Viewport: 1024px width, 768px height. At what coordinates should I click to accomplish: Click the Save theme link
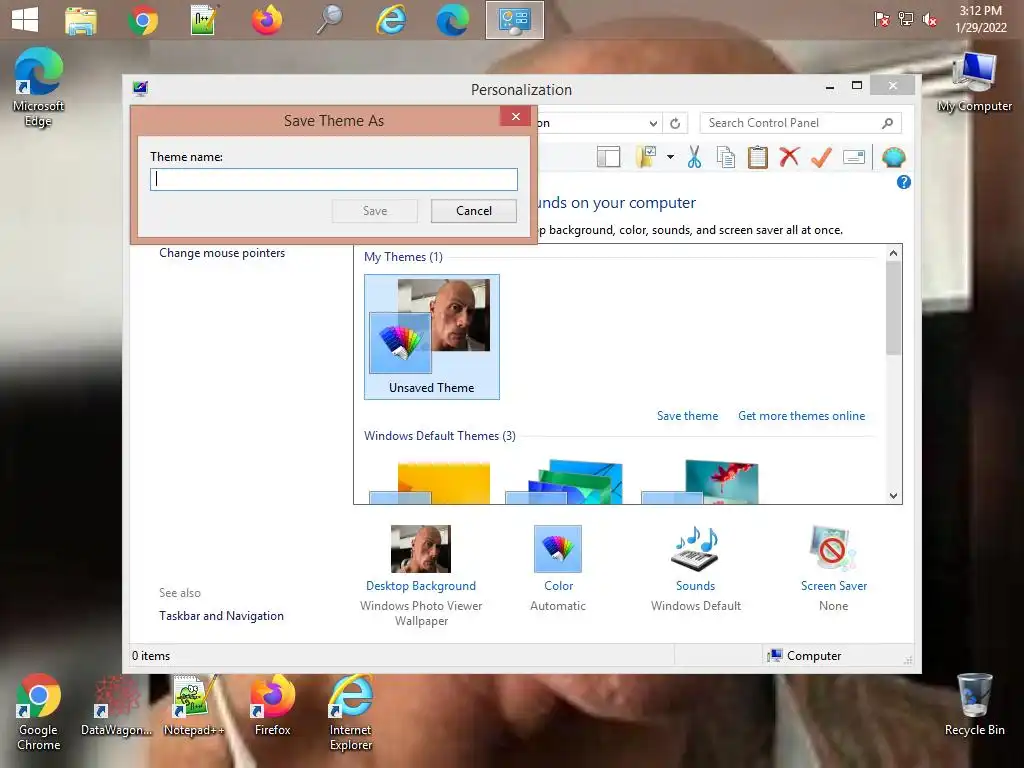pyautogui.click(x=687, y=416)
